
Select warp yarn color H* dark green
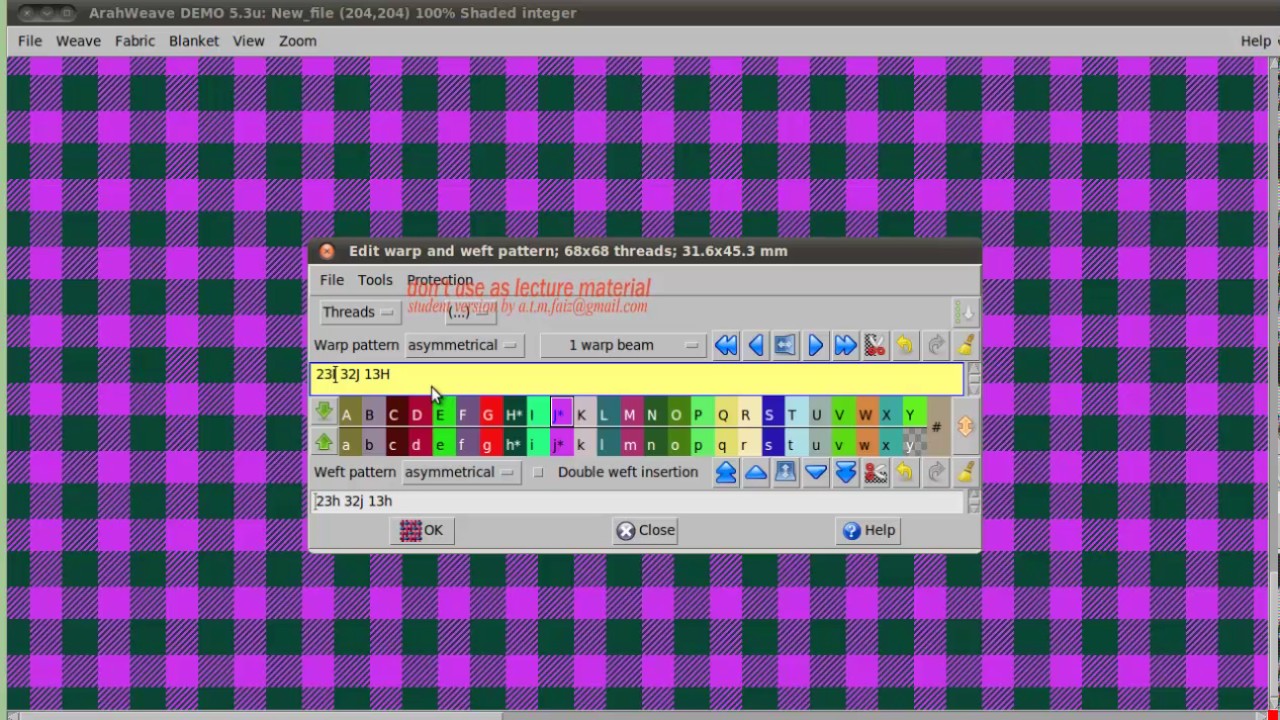click(513, 414)
